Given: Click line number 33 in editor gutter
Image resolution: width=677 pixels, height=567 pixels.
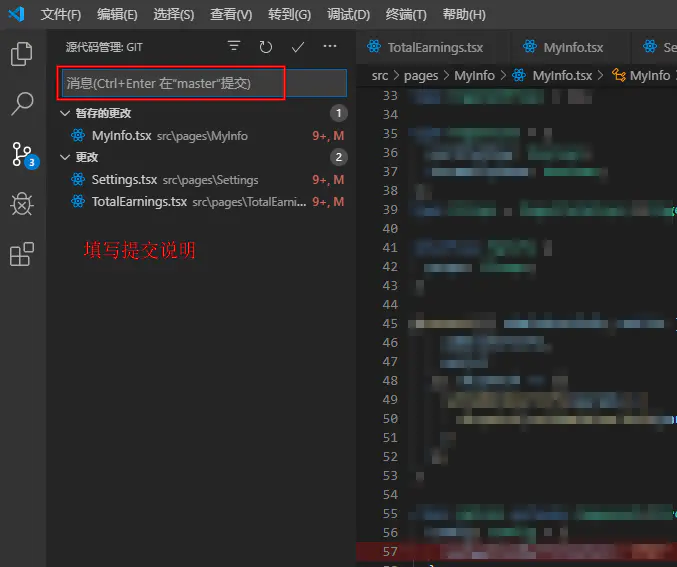Looking at the screenshot, I should pos(390,95).
